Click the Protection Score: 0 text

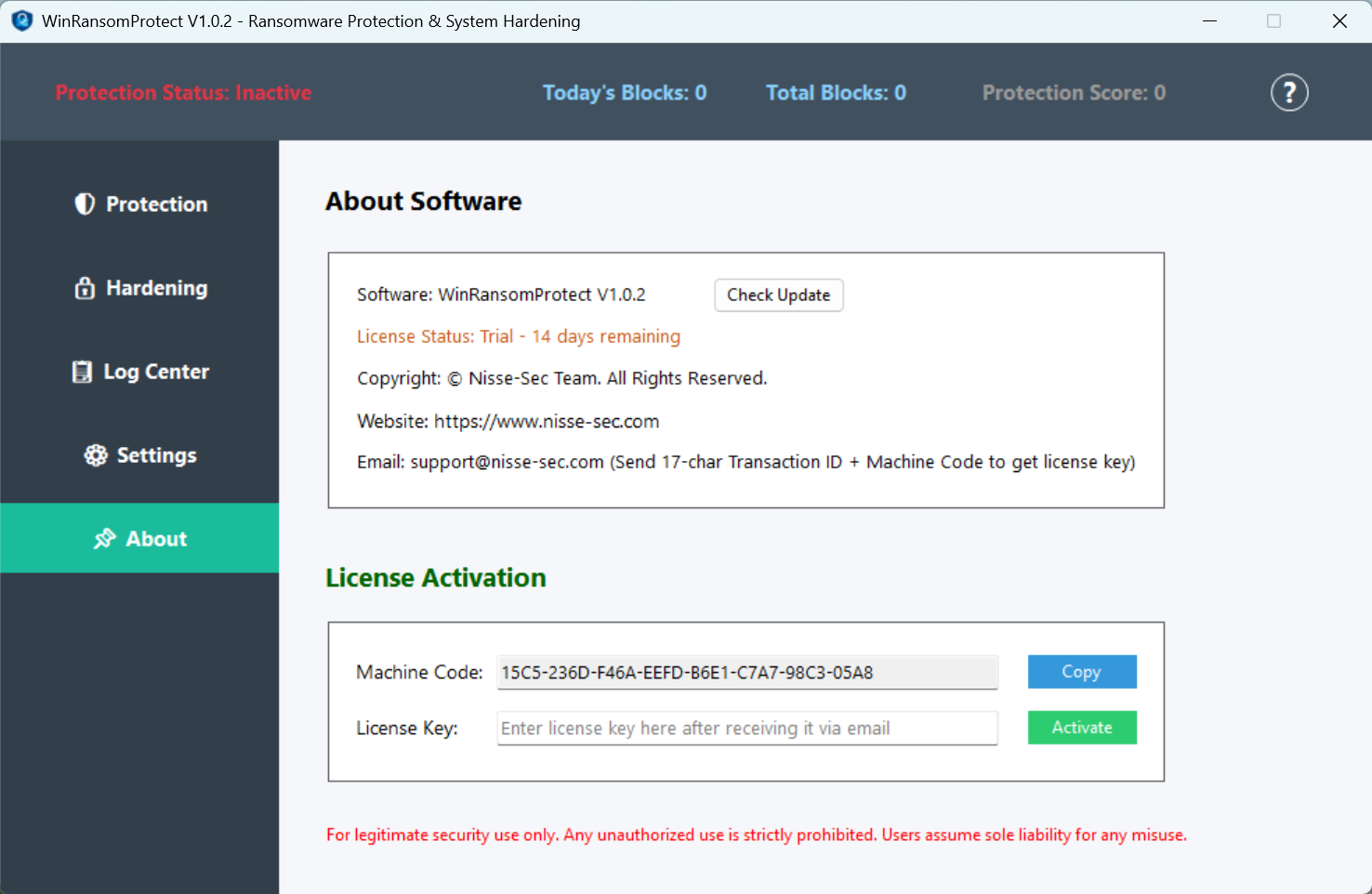point(1074,93)
